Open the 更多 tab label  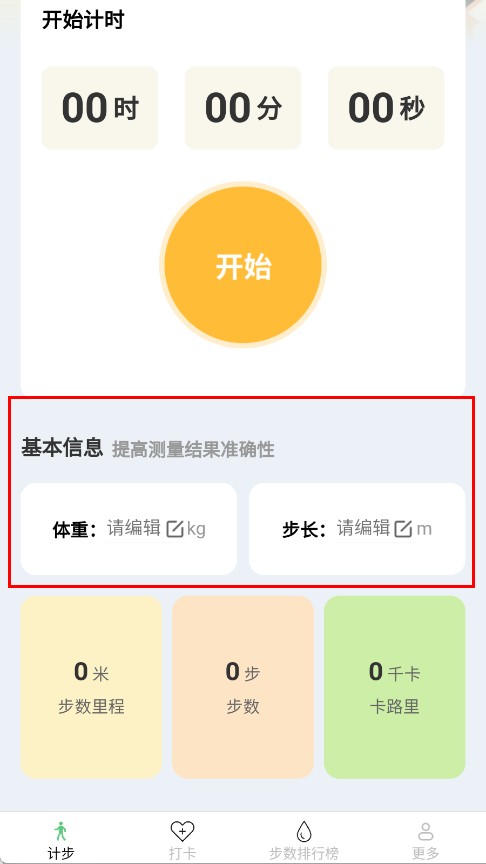point(425,854)
